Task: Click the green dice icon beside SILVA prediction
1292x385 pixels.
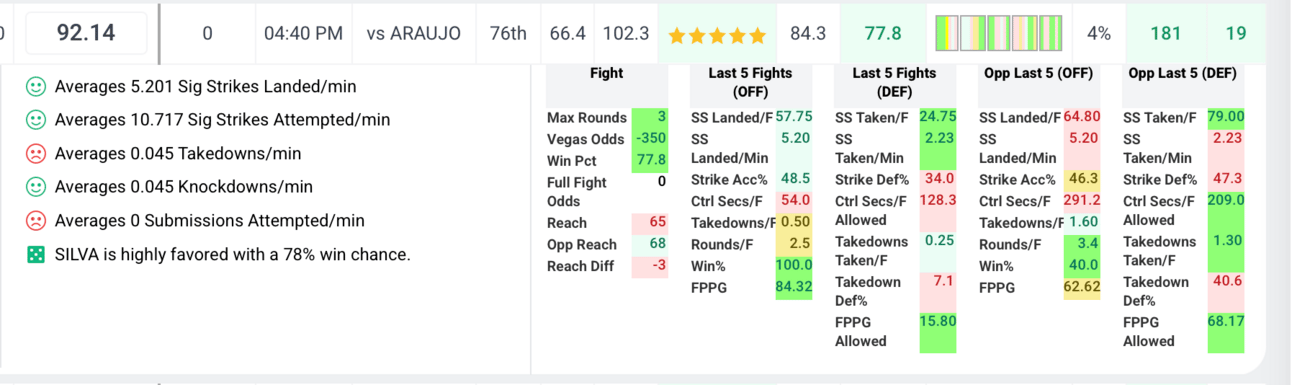Action: point(35,255)
